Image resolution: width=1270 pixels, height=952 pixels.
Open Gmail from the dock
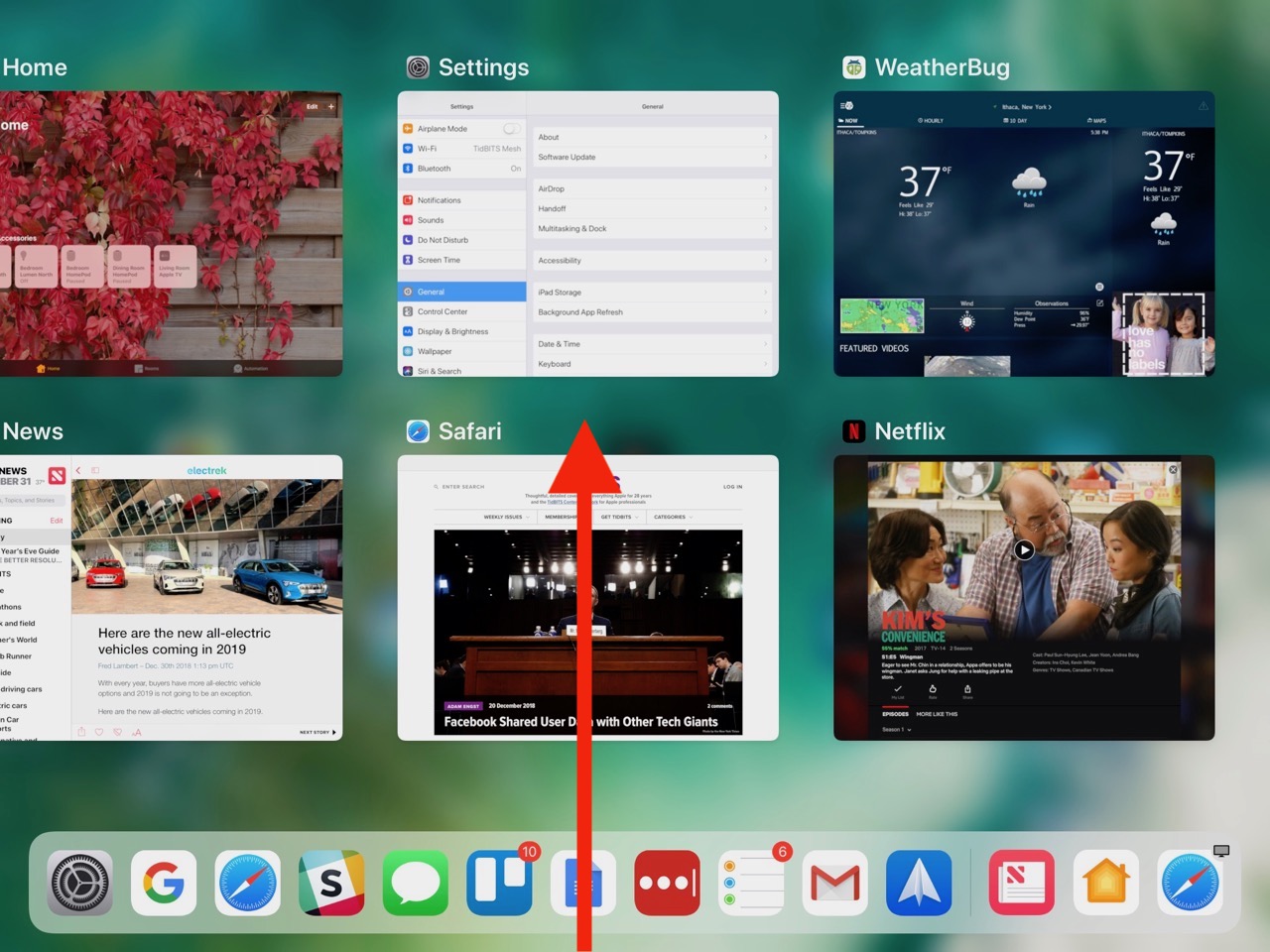click(x=835, y=883)
